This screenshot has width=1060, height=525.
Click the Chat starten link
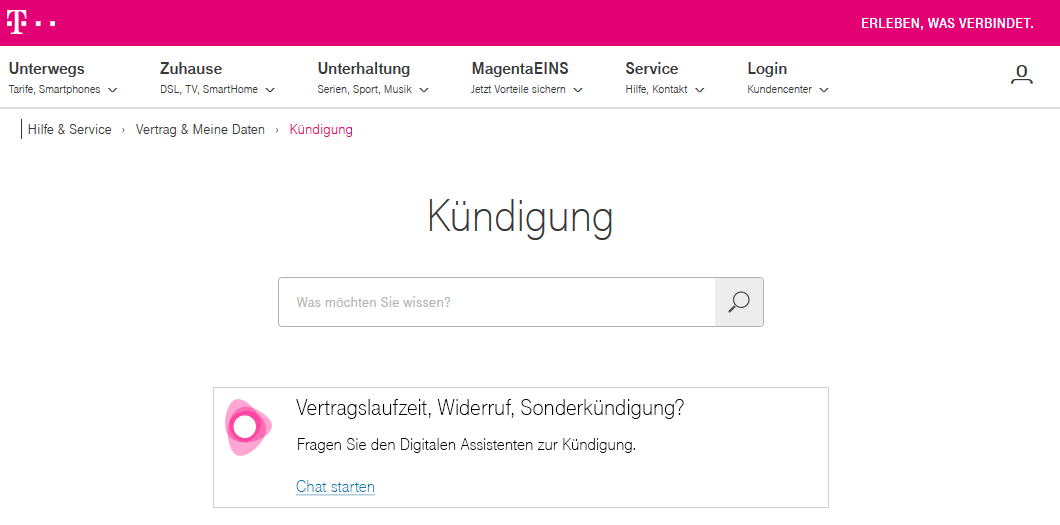[335, 486]
